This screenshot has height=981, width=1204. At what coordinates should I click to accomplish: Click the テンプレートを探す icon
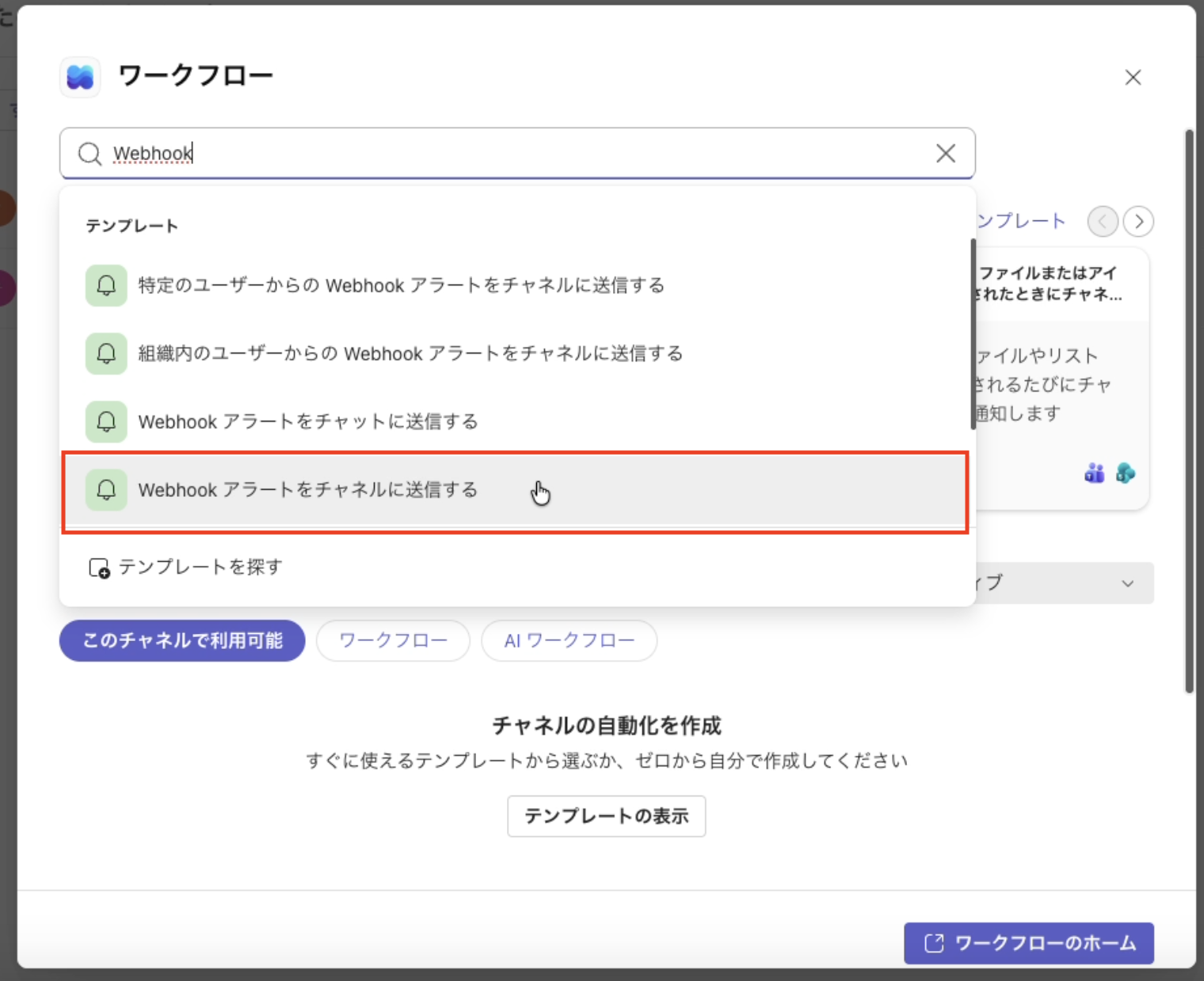pyautogui.click(x=99, y=568)
